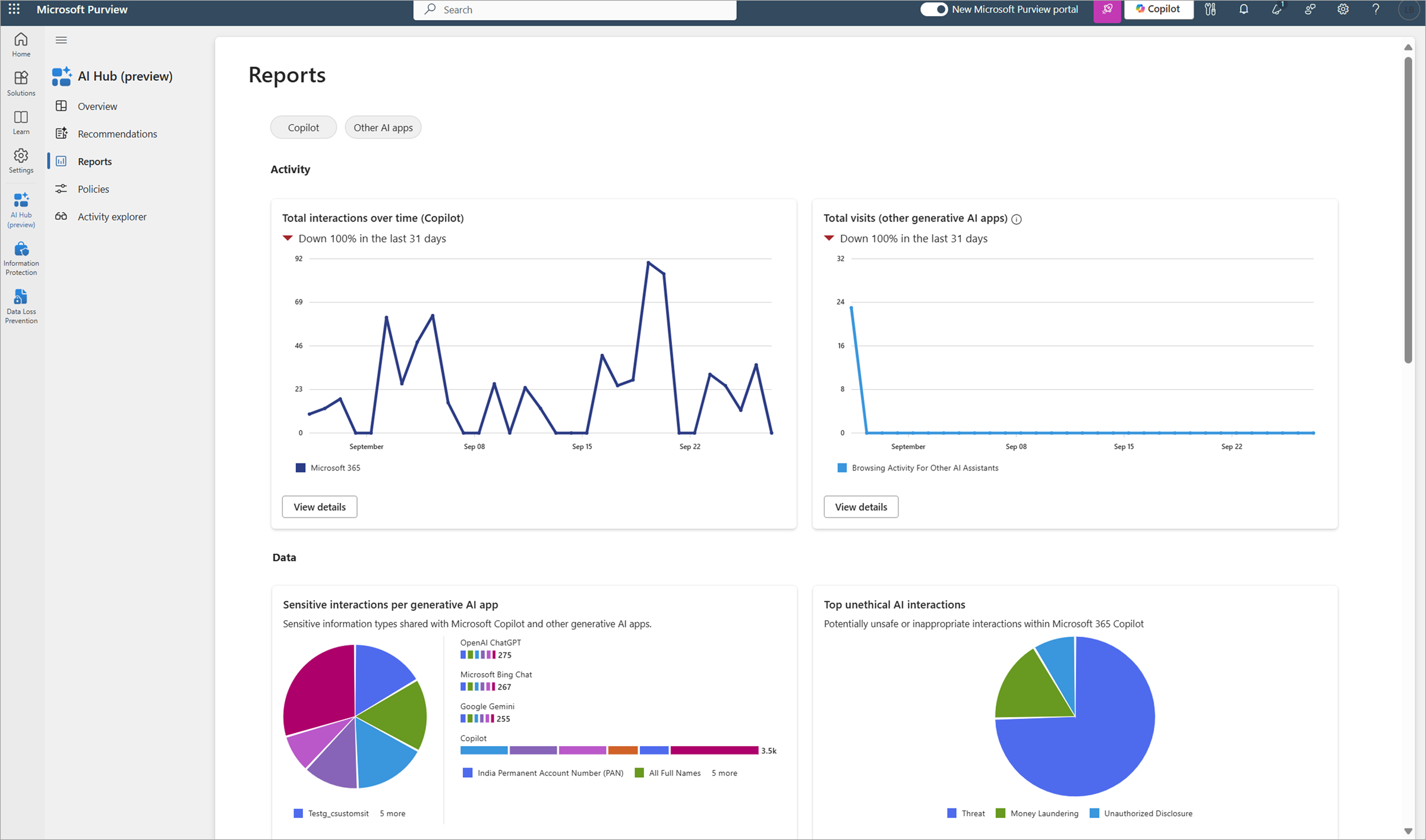The height and width of the screenshot is (840, 1426).
Task: Select the Copilot tab in Reports
Action: [x=303, y=127]
